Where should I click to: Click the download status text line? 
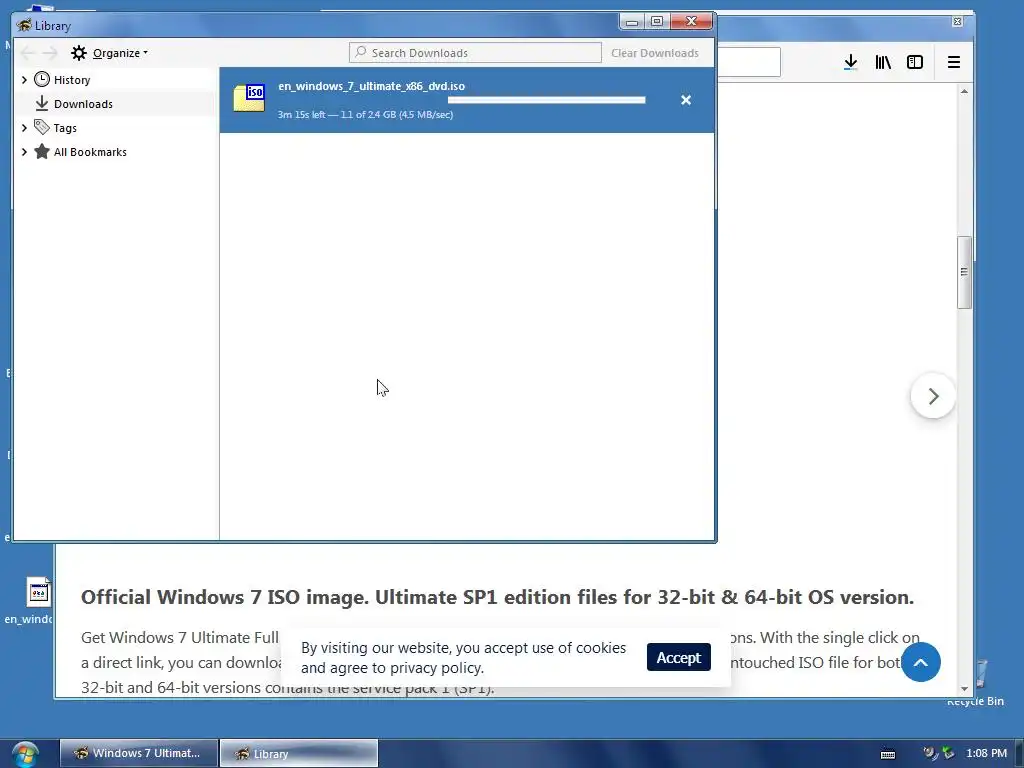[365, 114]
